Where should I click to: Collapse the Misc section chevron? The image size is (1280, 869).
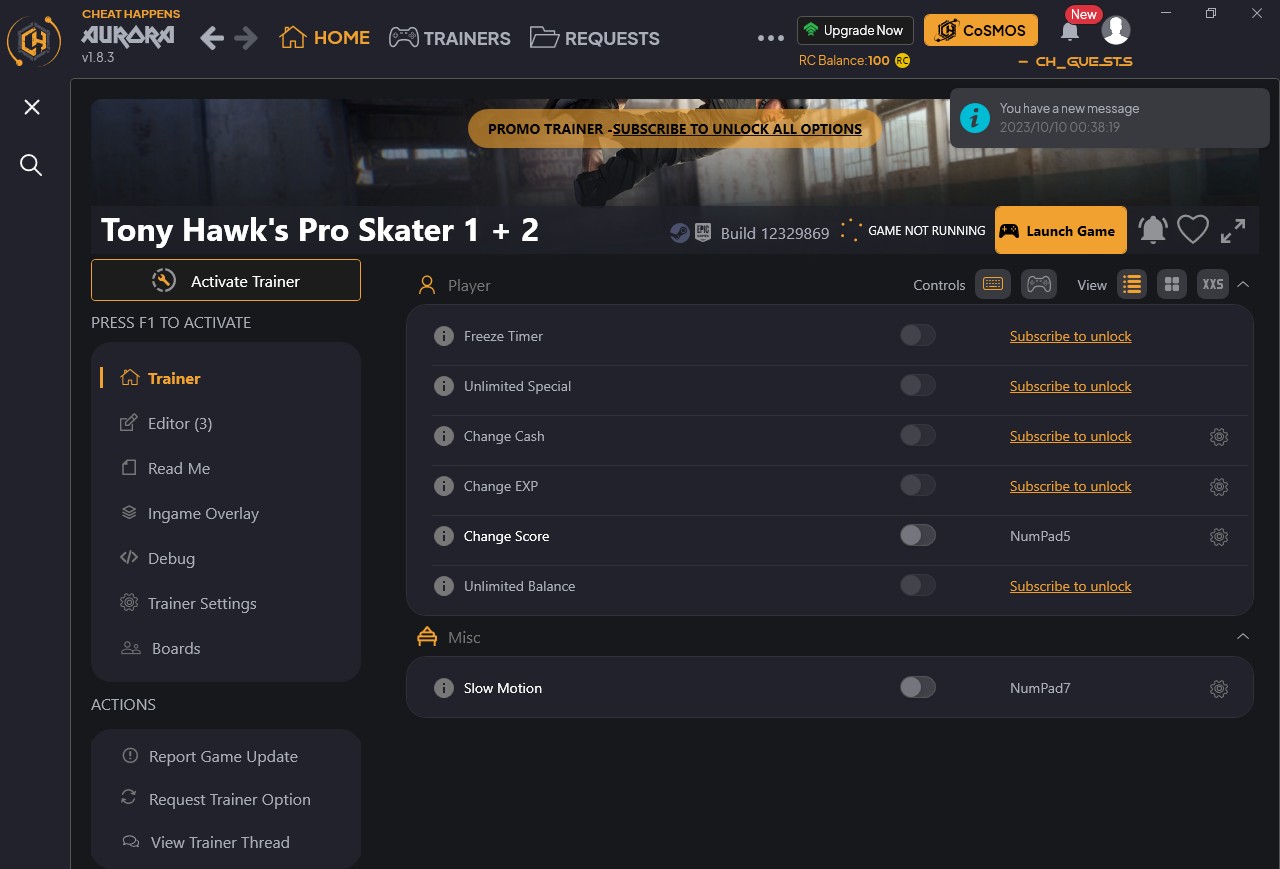click(x=1243, y=636)
